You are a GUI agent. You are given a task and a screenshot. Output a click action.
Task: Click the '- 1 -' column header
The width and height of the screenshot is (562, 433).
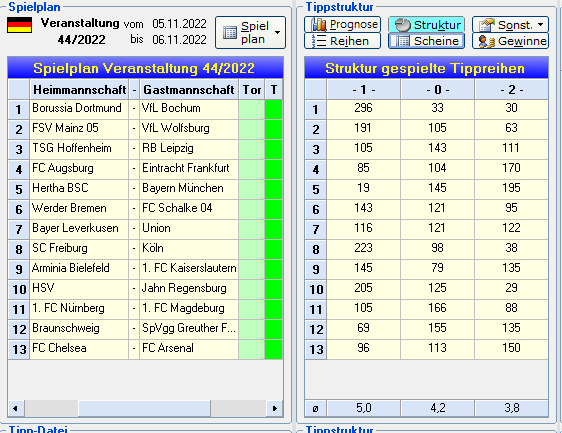click(363, 89)
